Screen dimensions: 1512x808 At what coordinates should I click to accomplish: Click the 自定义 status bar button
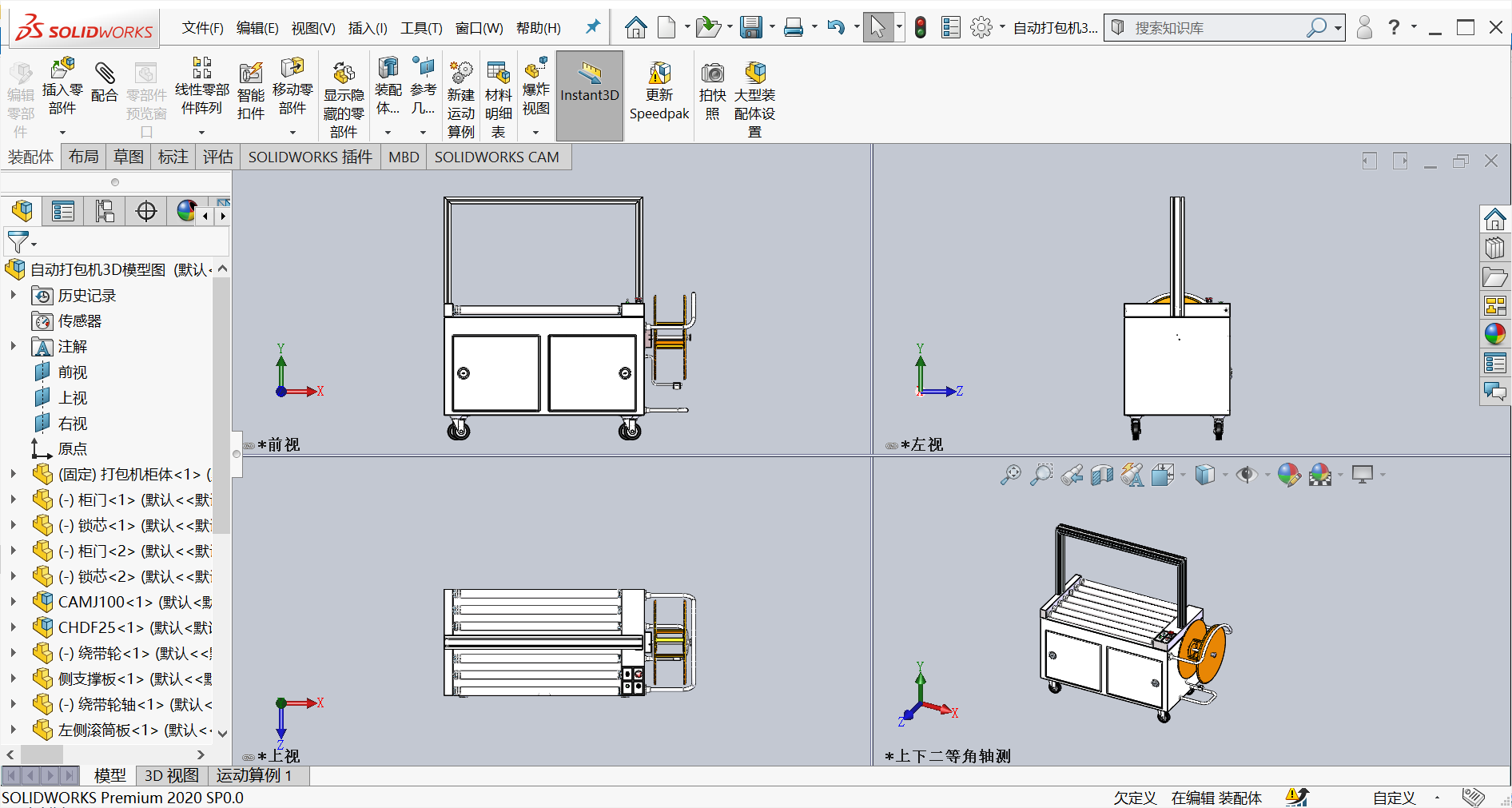(1395, 798)
